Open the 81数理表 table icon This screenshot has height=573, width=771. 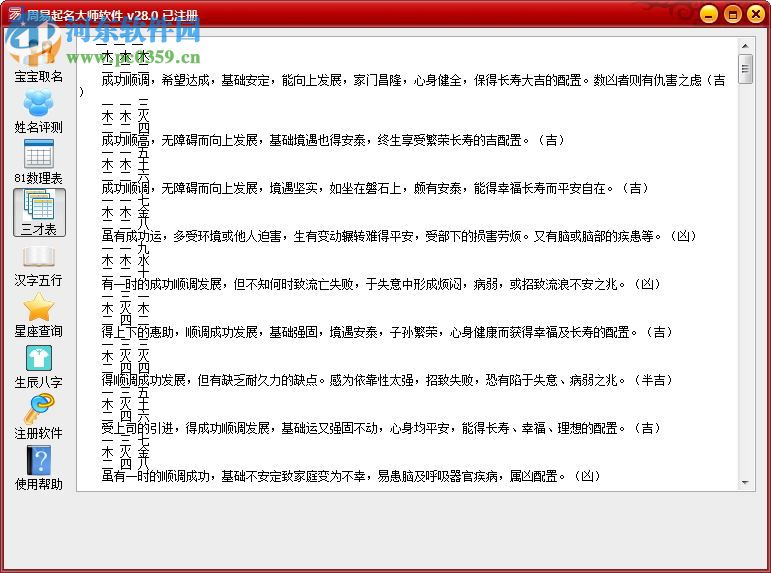tap(38, 162)
